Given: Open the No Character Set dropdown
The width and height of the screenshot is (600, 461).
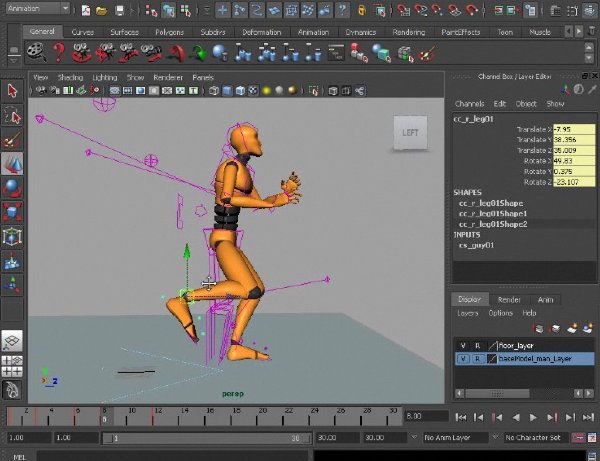Looking at the screenshot, I should (x=534, y=437).
